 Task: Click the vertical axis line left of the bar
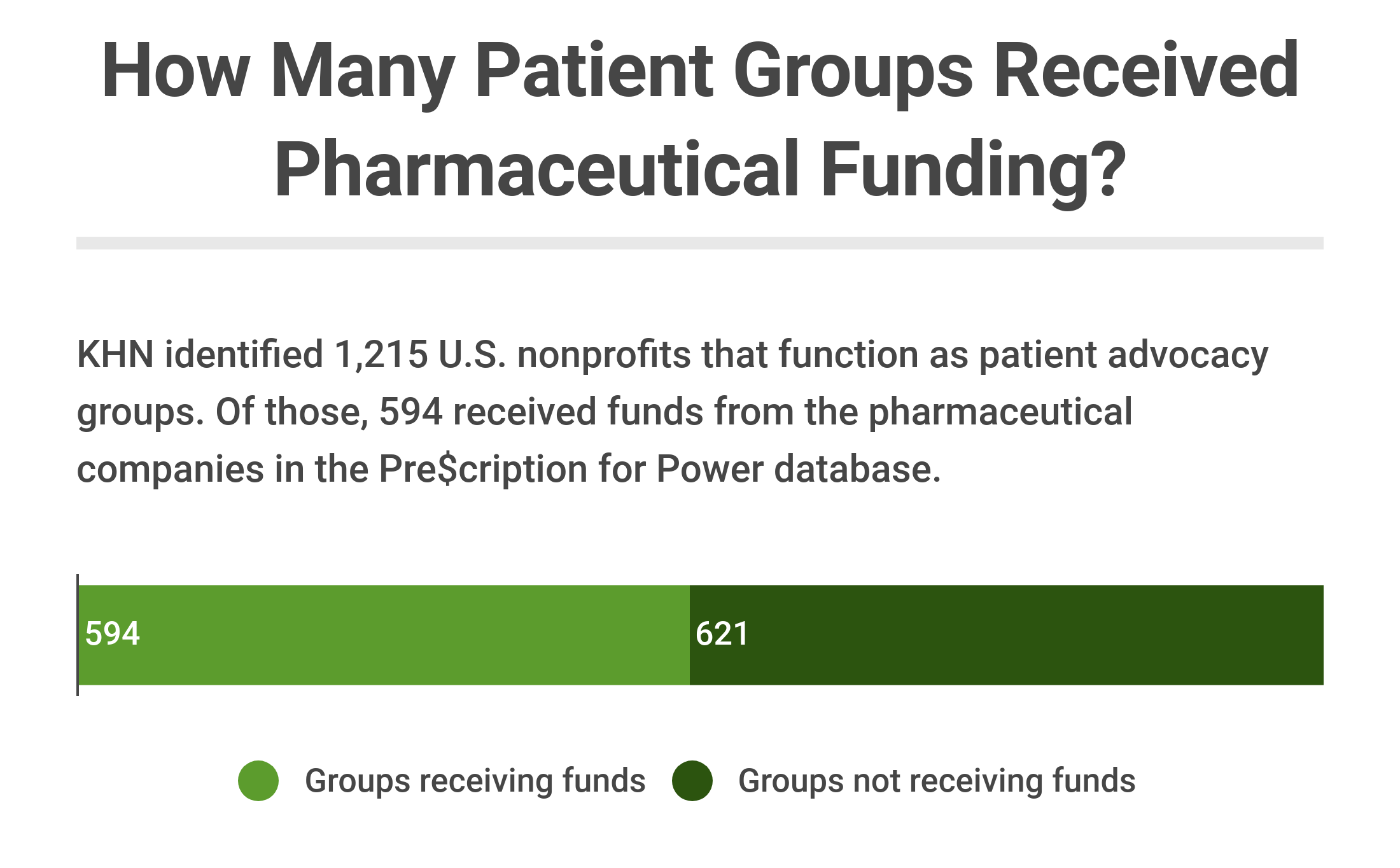pos(78,634)
